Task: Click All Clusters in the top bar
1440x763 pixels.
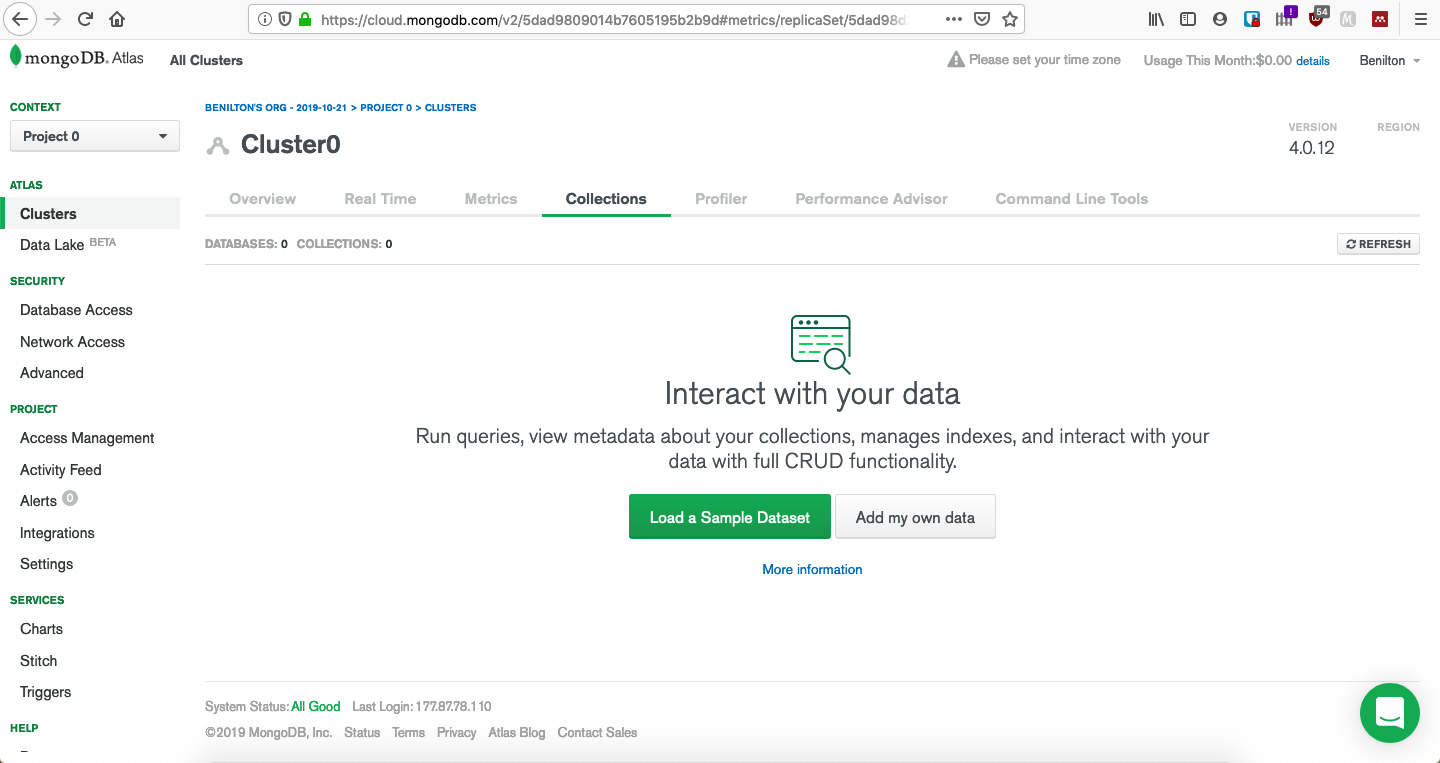Action: tap(206, 60)
